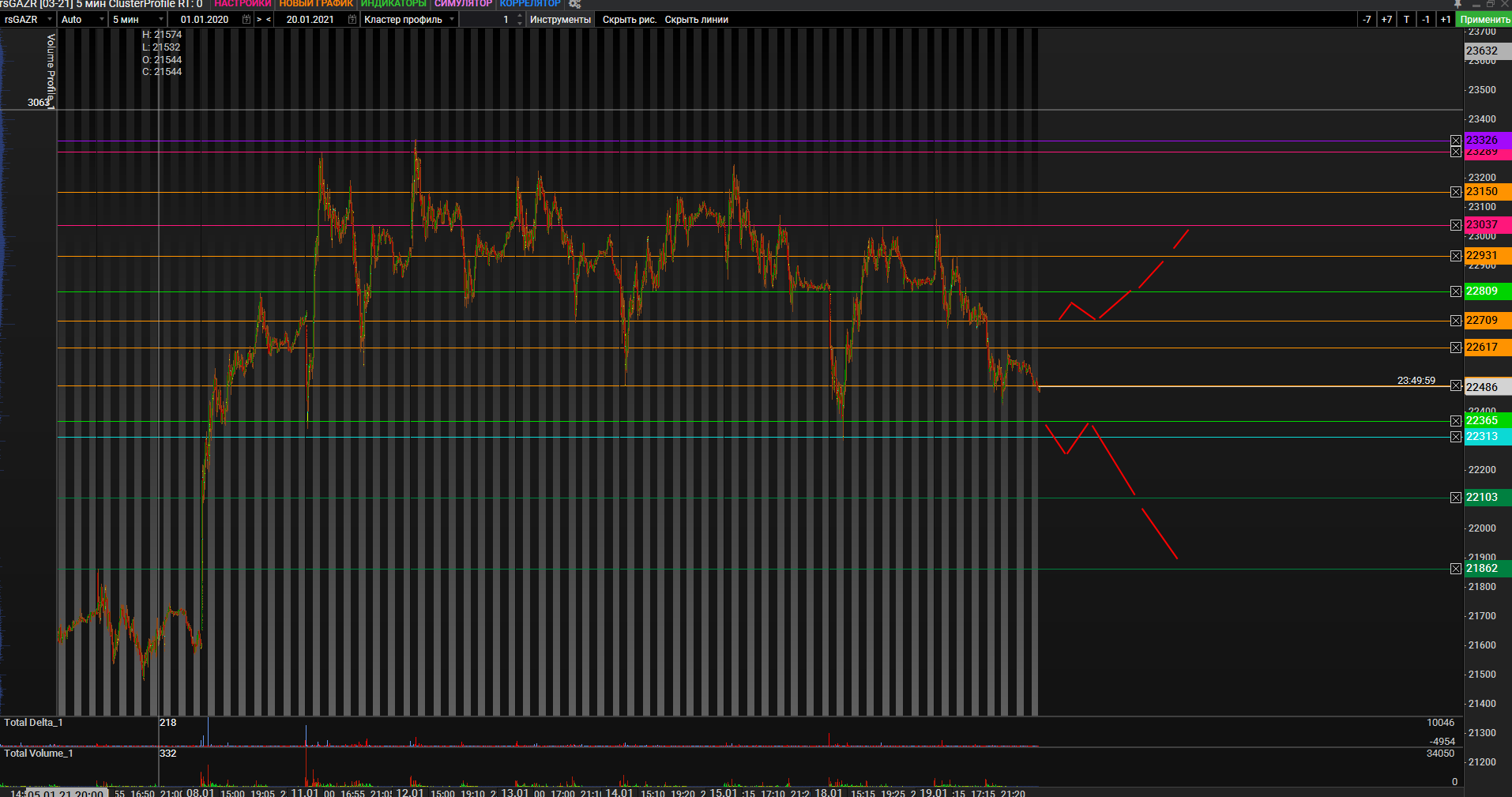
Task: Expand the Кластер профиль chart type dropdown
Action: point(452,20)
